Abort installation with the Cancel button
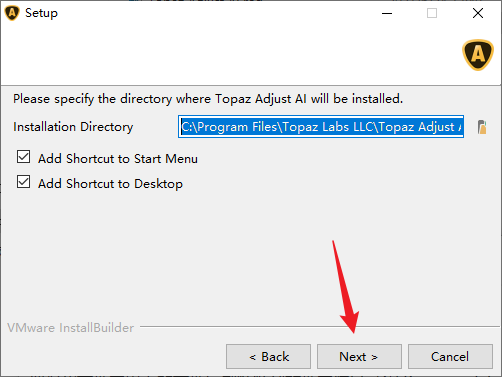Screen dimensions: 502x377 pyautogui.click(x=450, y=357)
